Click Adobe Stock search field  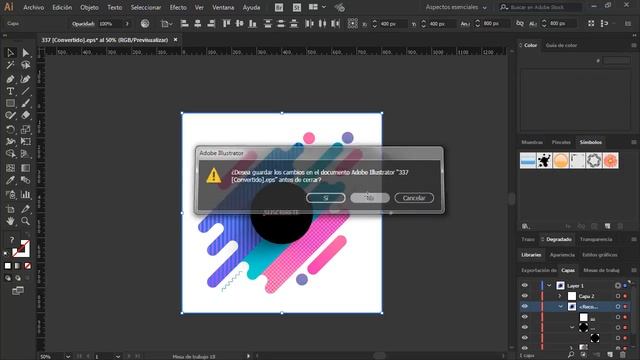[541, 7]
